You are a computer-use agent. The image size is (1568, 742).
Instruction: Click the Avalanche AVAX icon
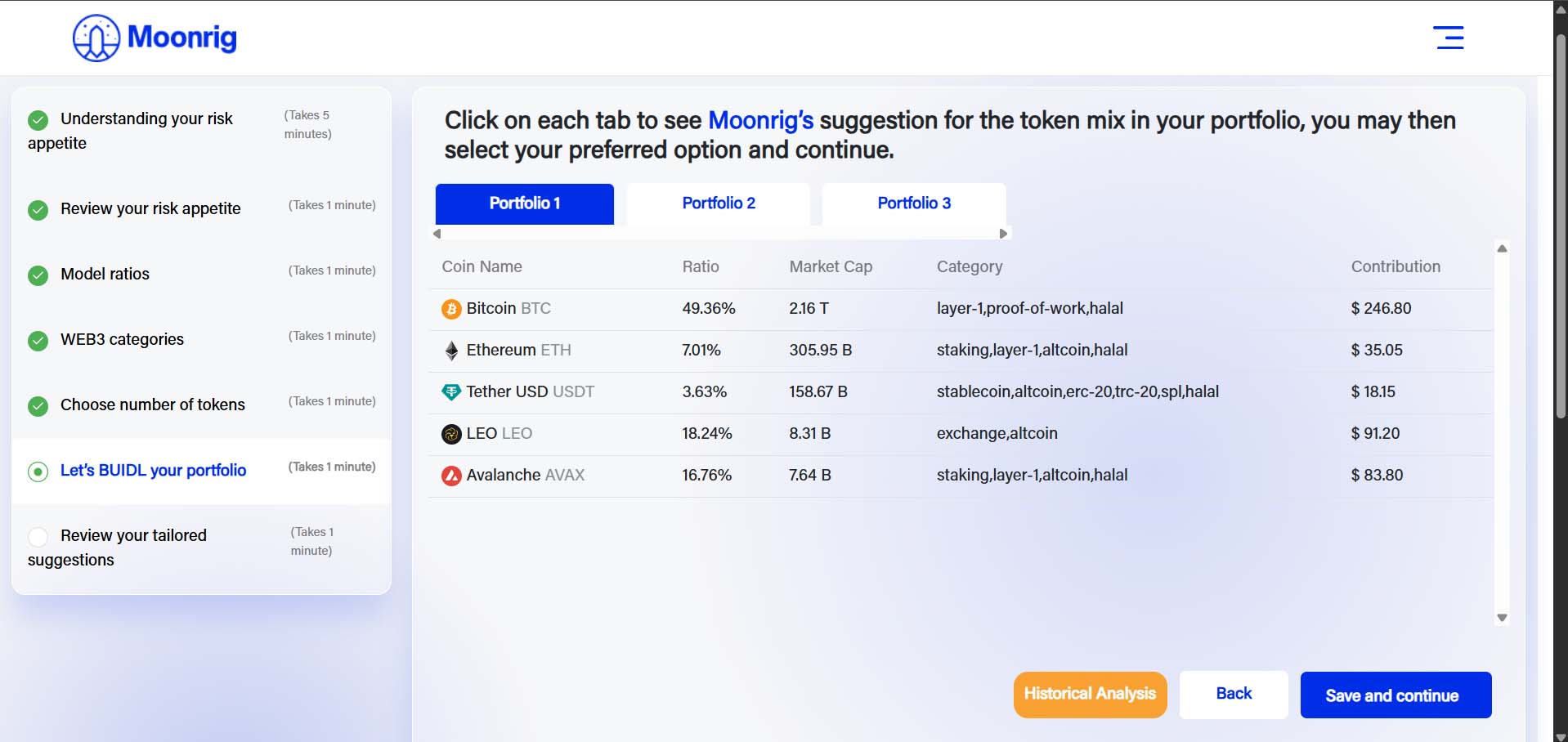451,476
